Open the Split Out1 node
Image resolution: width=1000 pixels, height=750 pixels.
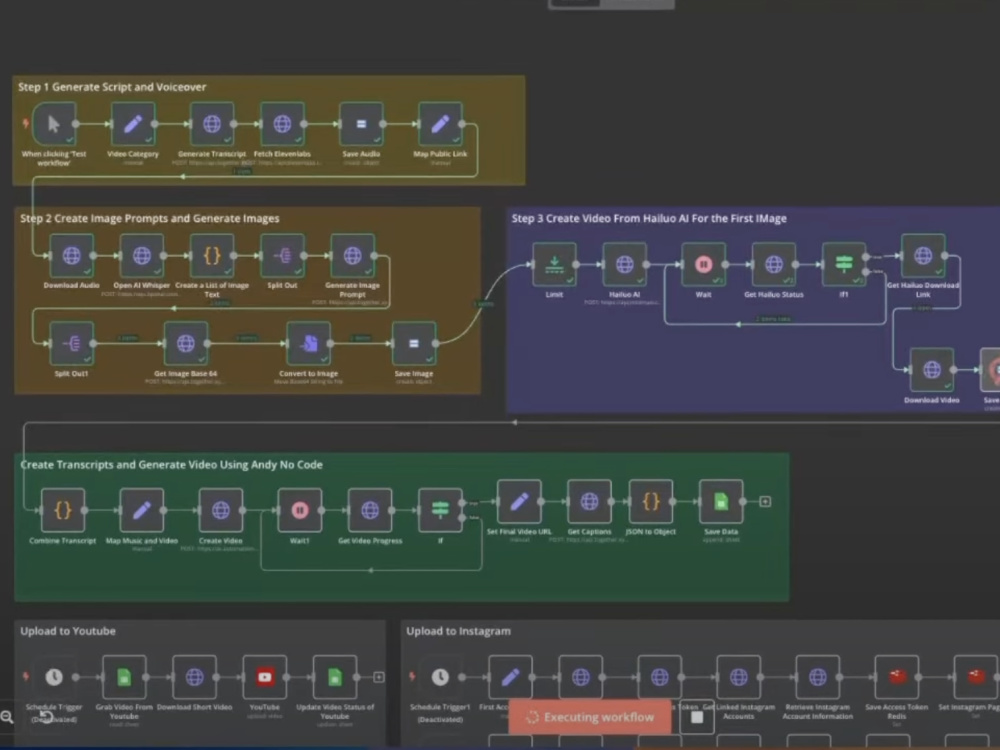(x=71, y=344)
